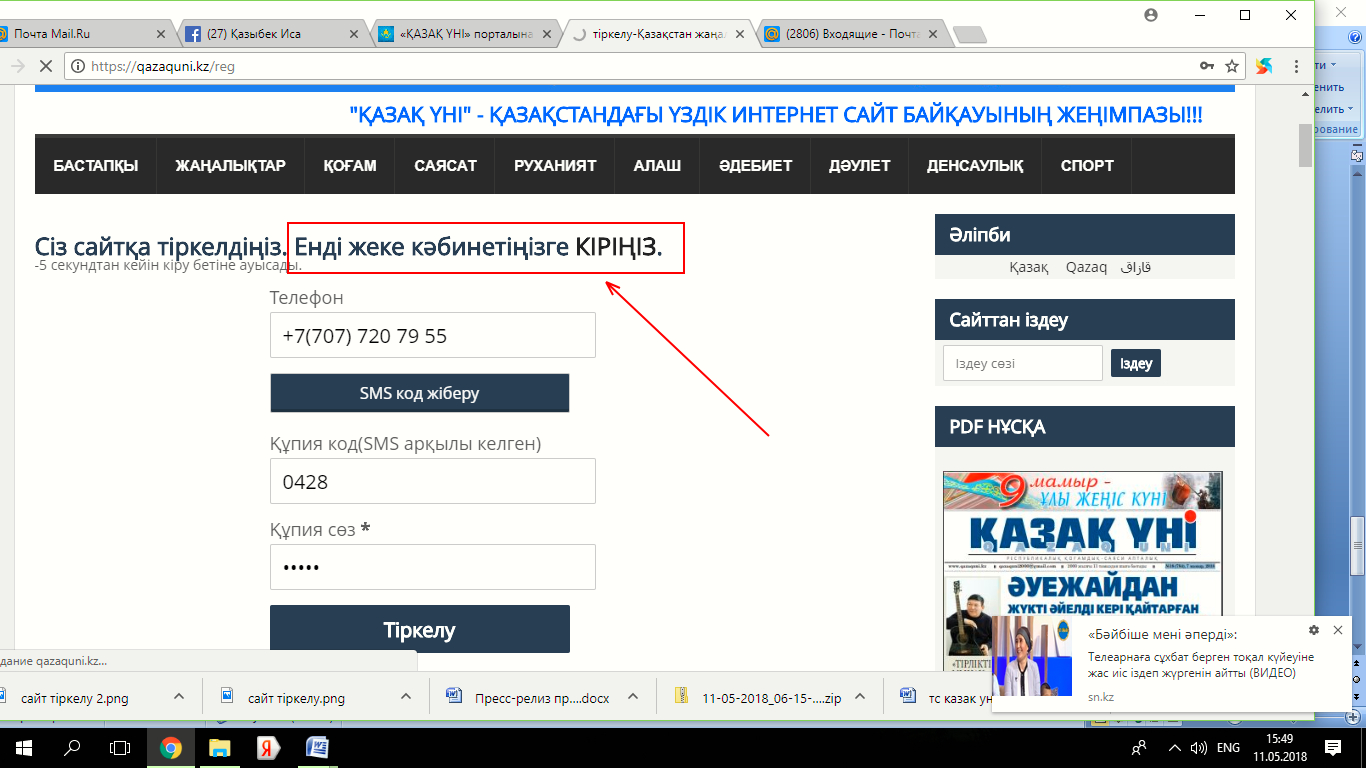Open the Windows Action Center icon

click(x=1333, y=747)
